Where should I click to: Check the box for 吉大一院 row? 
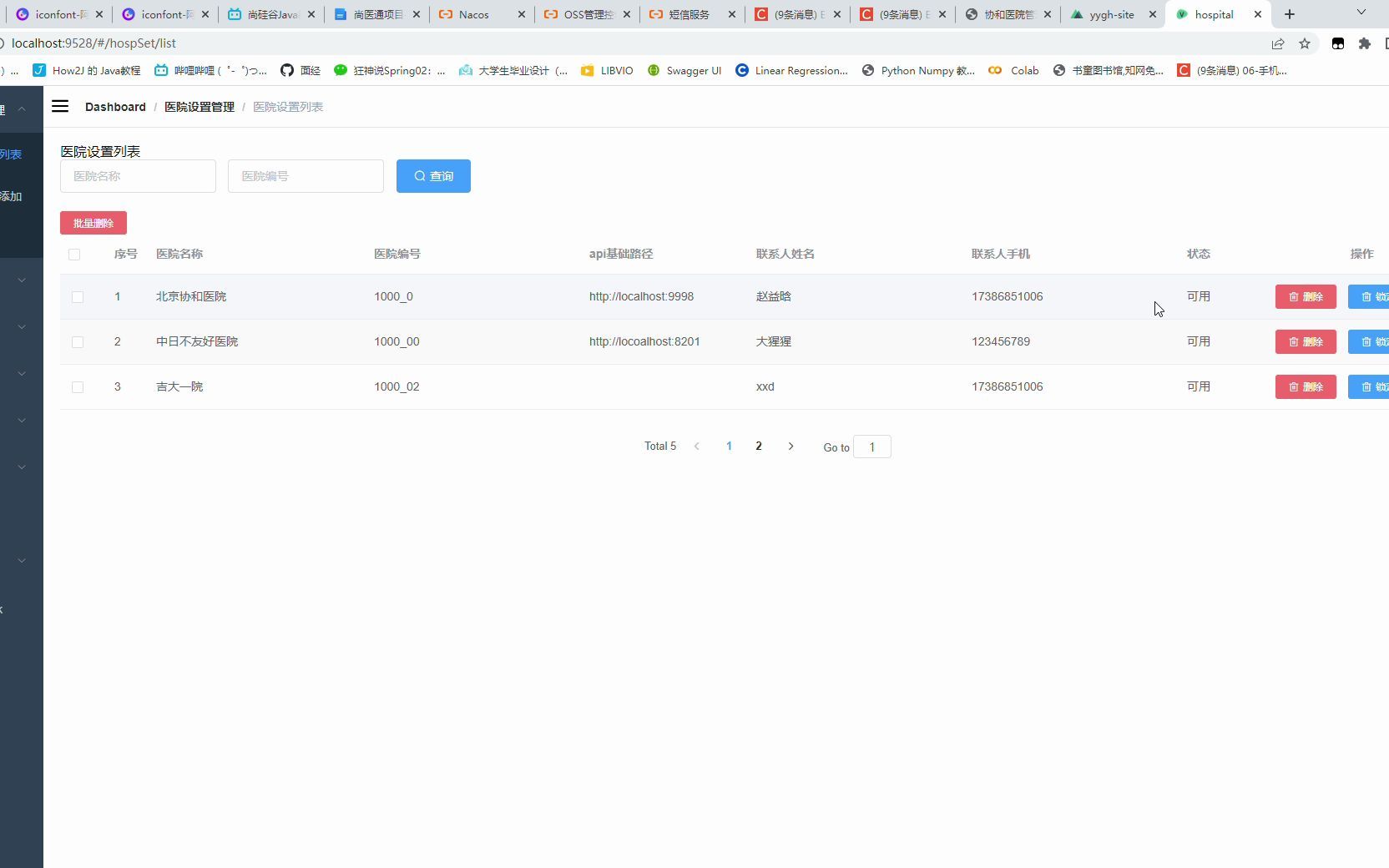[78, 387]
